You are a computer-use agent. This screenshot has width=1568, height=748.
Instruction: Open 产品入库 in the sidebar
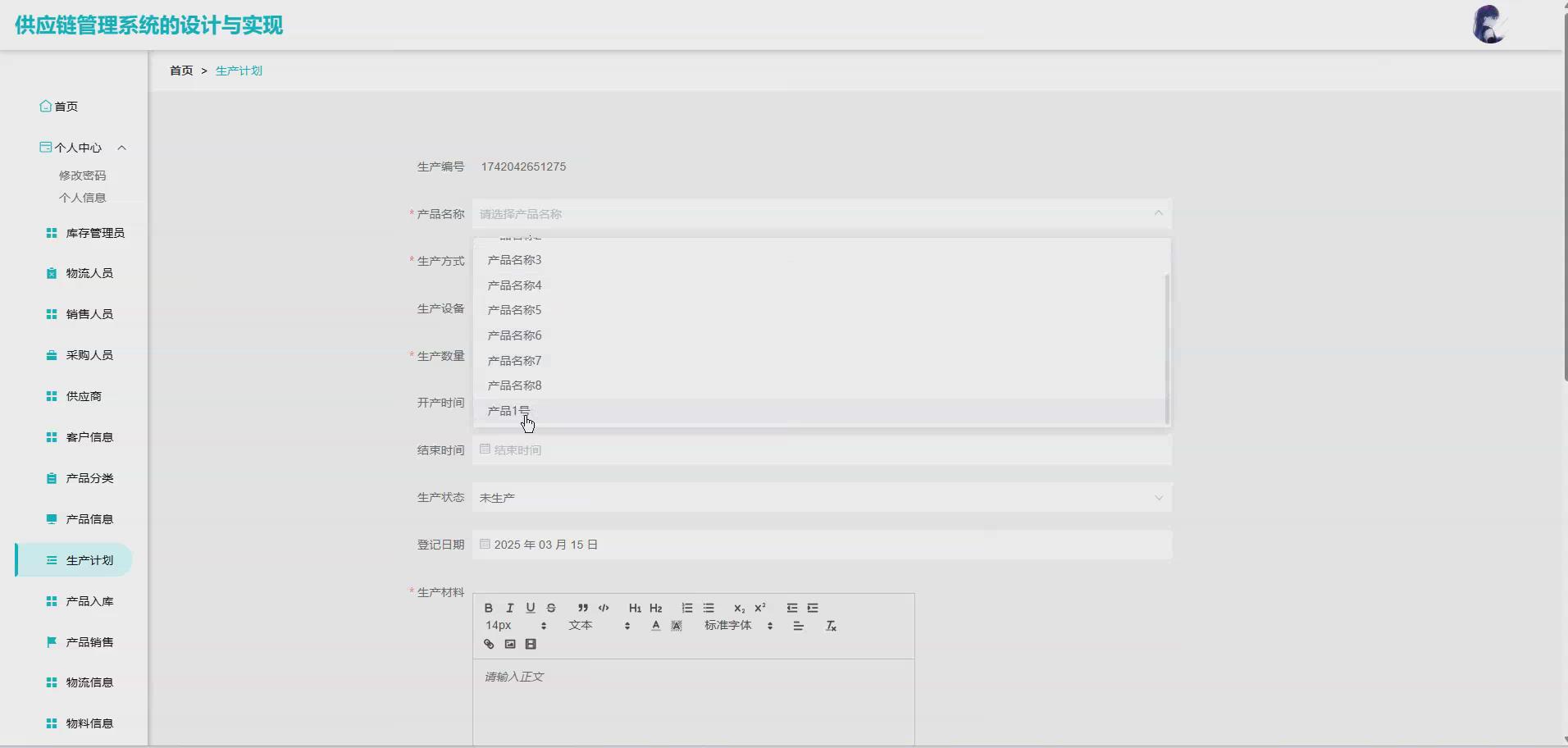pos(80,601)
